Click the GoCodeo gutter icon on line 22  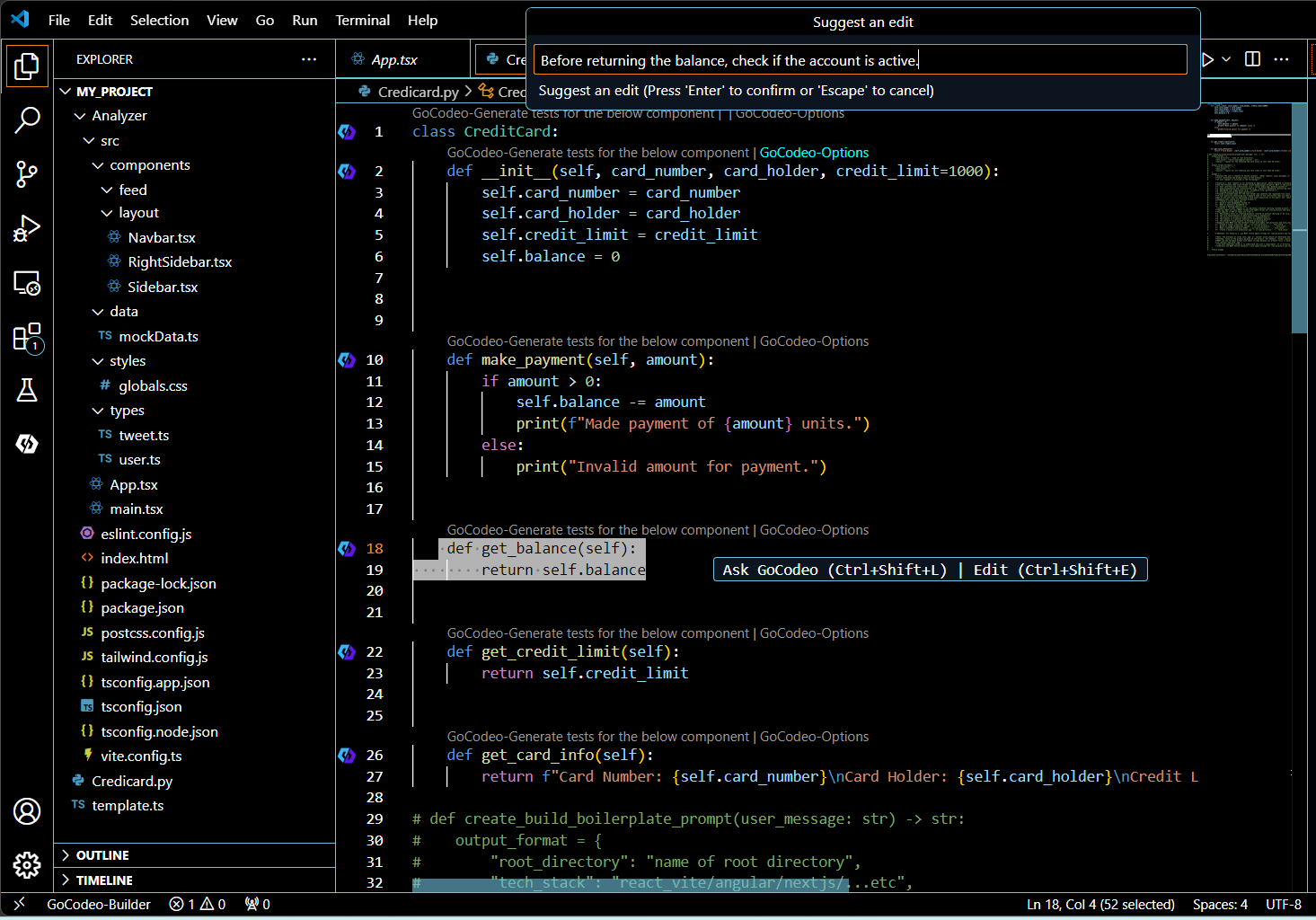click(347, 652)
